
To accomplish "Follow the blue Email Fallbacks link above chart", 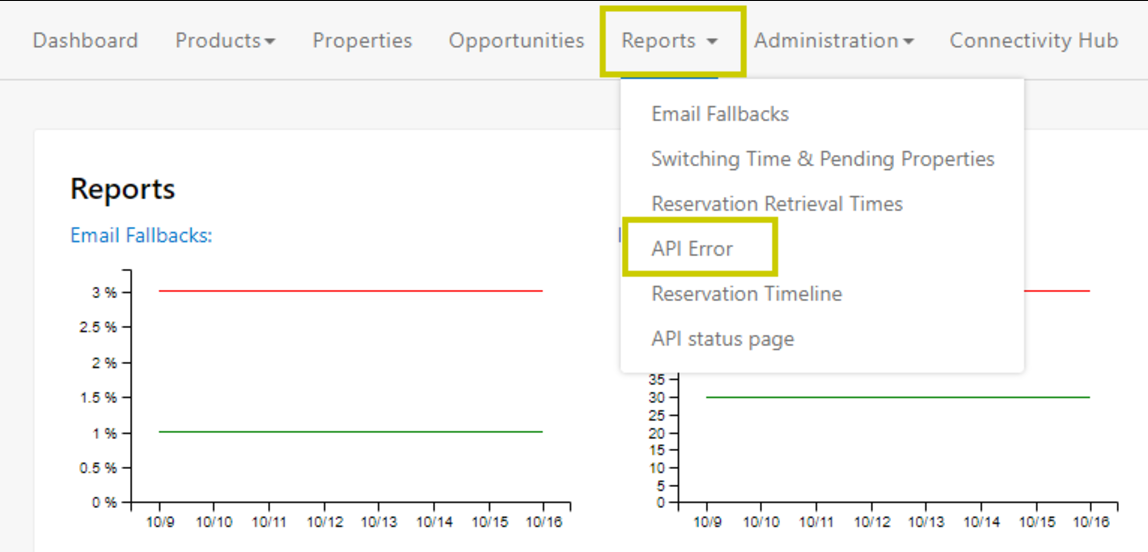I will pyautogui.click(x=141, y=235).
